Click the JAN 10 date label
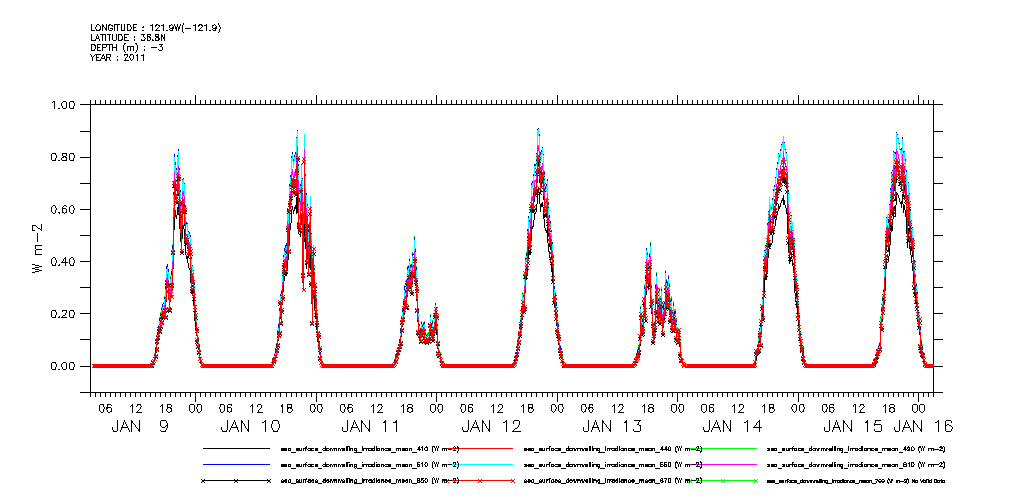The width and height of the screenshot is (1009, 504). tap(250, 426)
